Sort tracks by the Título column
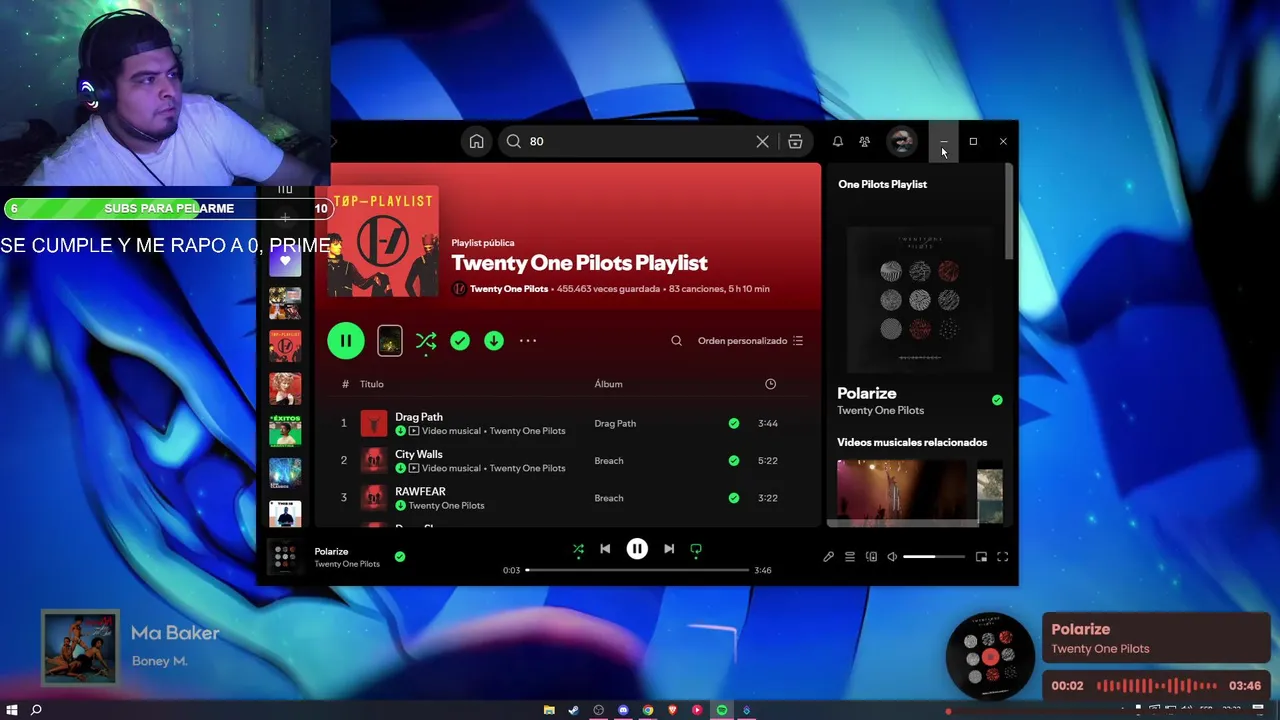1280x720 pixels. click(372, 384)
